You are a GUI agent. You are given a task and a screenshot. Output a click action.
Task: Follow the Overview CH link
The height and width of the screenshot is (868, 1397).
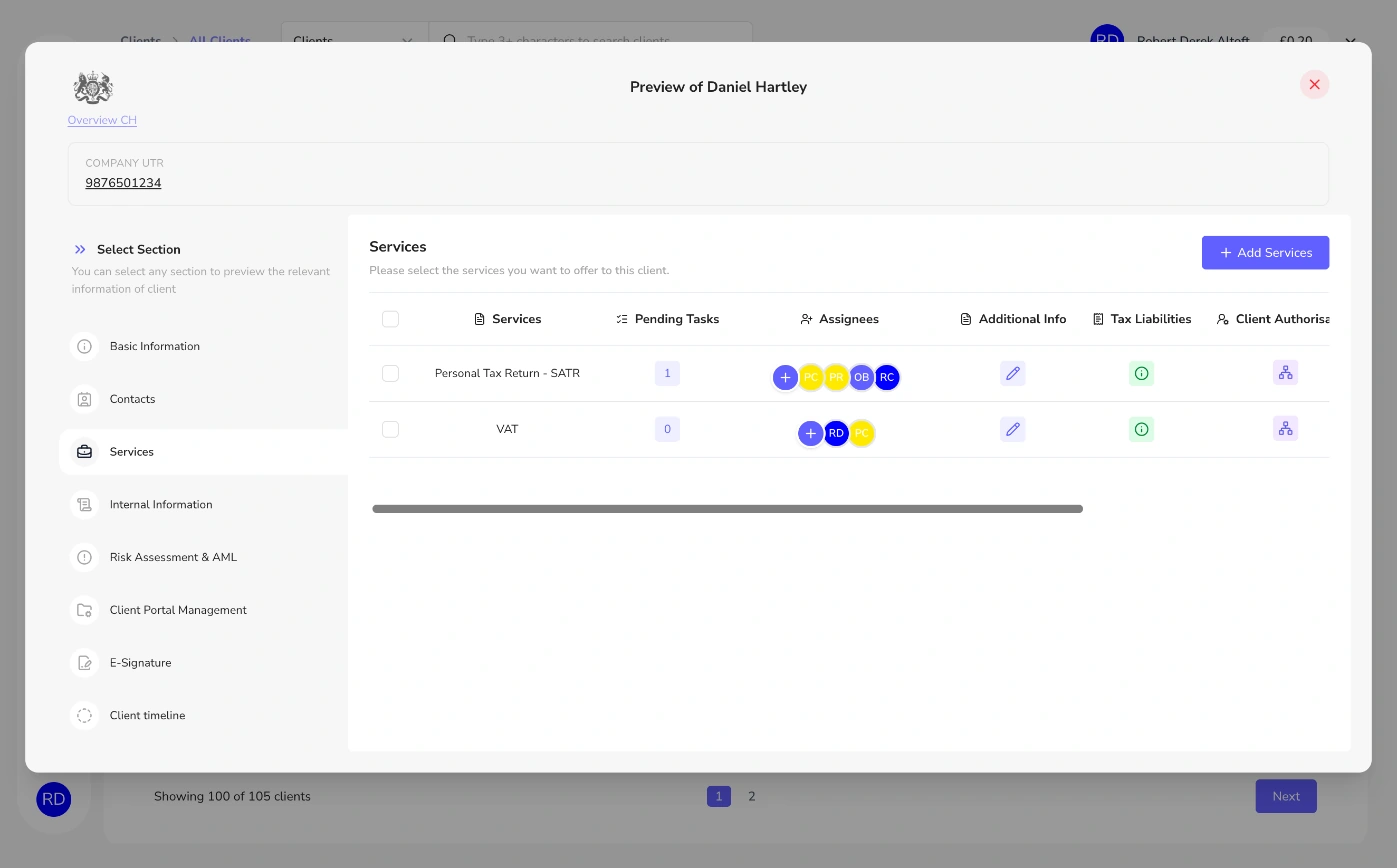click(102, 121)
